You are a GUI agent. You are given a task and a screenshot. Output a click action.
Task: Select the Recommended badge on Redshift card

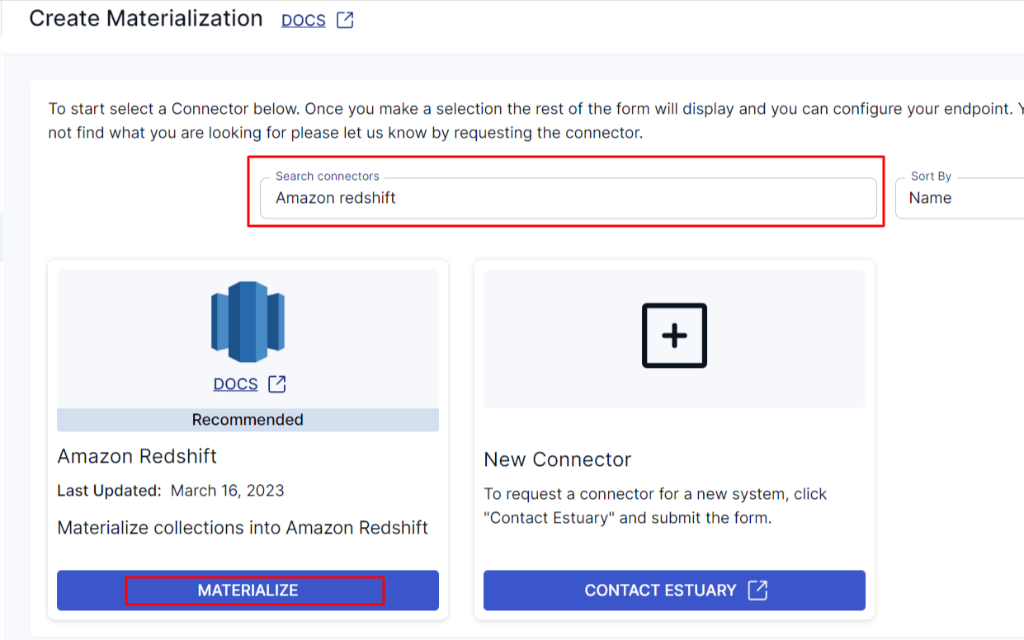click(247, 420)
